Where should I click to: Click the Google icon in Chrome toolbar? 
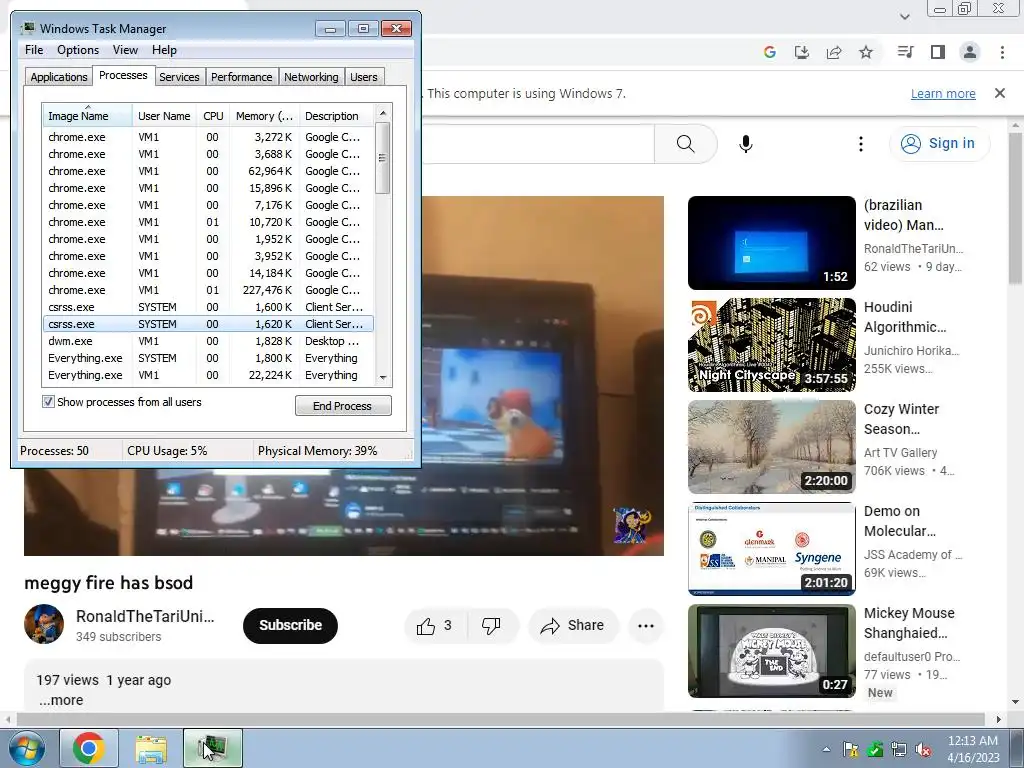769,52
